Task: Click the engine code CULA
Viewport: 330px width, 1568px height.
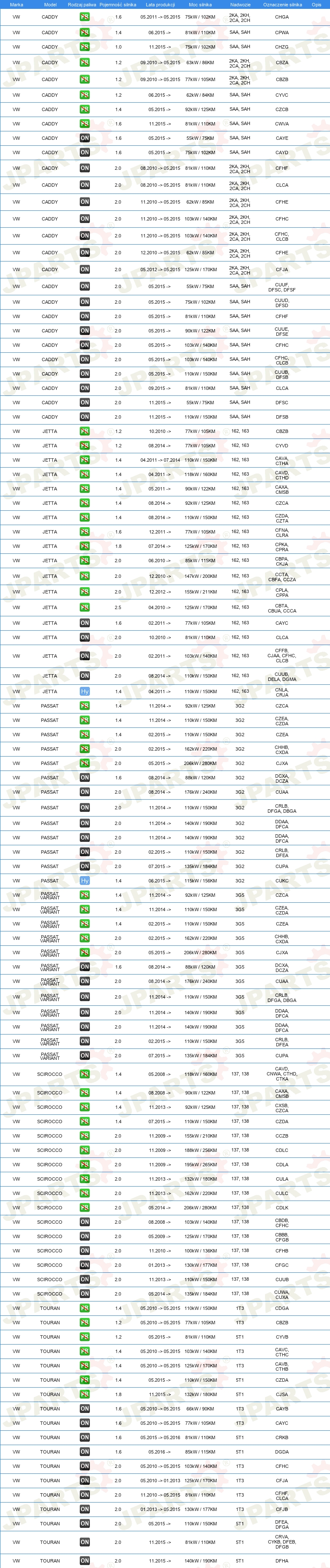Action: [x=282, y=1179]
